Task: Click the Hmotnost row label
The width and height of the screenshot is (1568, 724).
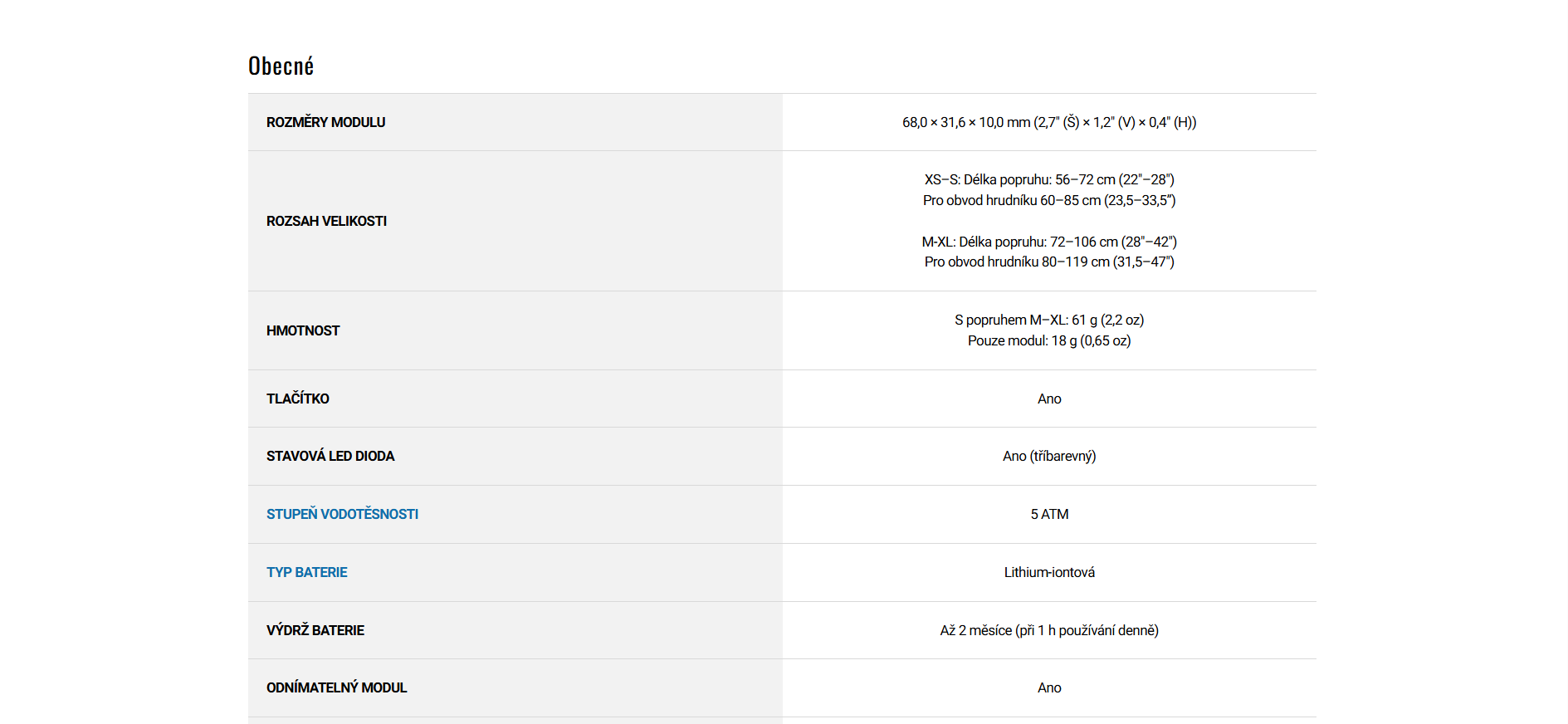Action: [303, 330]
